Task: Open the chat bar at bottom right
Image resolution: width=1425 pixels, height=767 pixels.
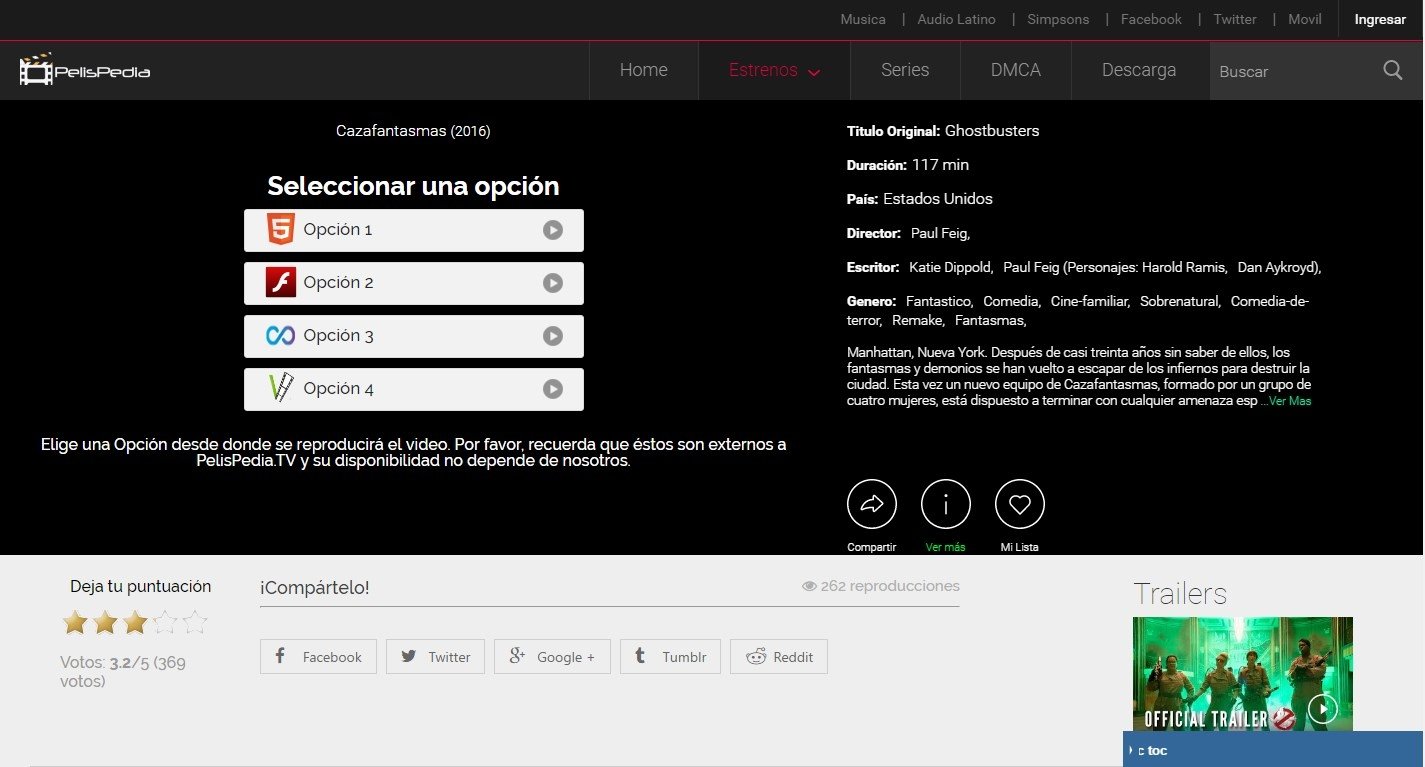Action: pyautogui.click(x=1273, y=750)
